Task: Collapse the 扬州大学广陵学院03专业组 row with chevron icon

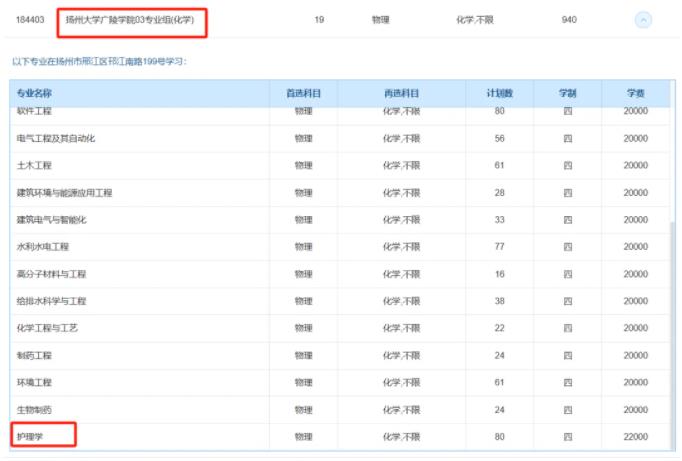Action: (643, 20)
